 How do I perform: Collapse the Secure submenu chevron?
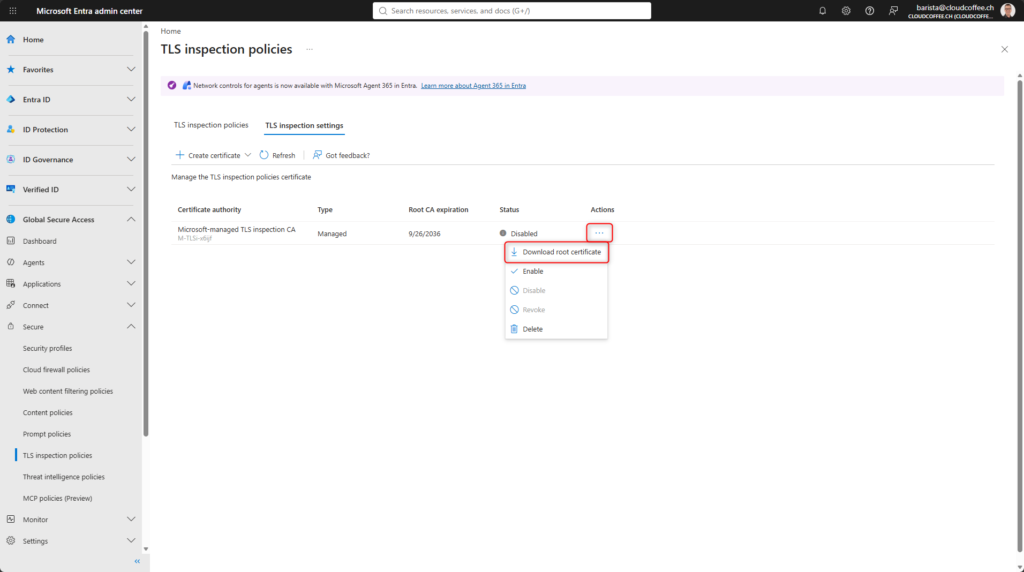[131, 326]
